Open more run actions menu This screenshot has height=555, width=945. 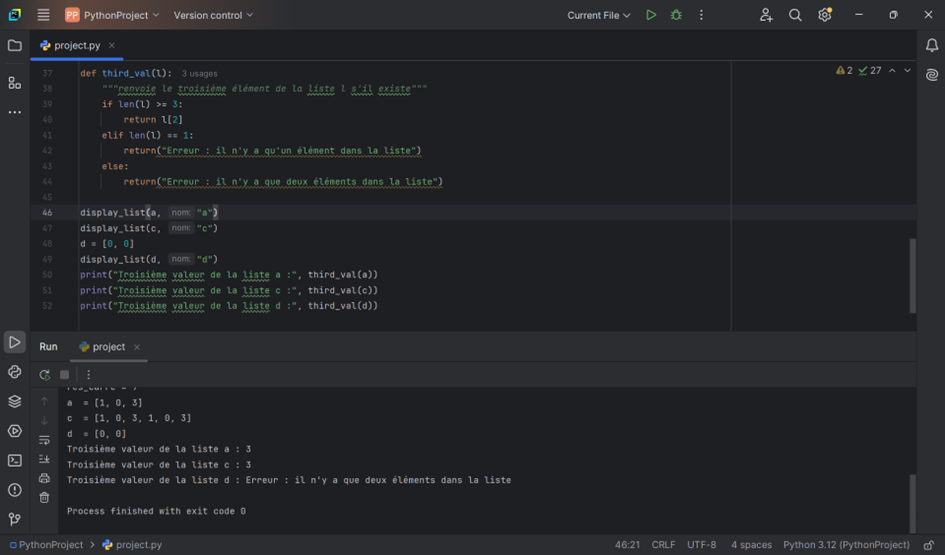(701, 15)
